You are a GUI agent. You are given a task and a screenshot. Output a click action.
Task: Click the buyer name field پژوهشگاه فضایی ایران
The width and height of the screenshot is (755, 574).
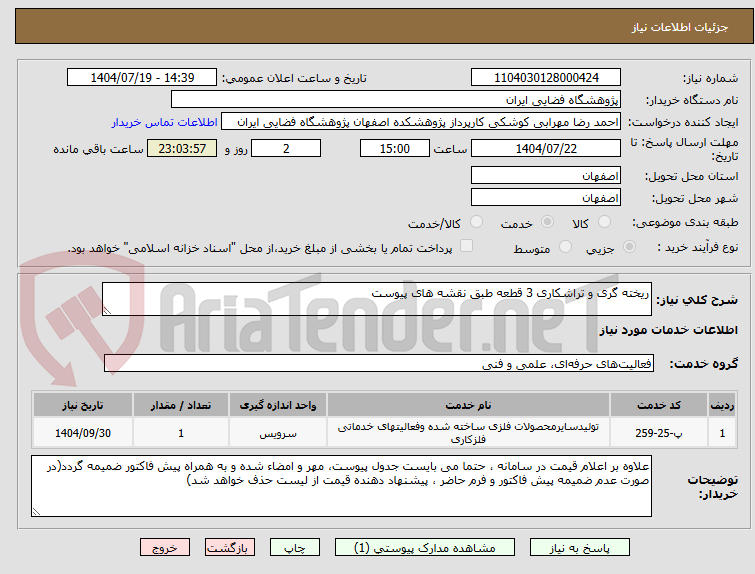396,100
